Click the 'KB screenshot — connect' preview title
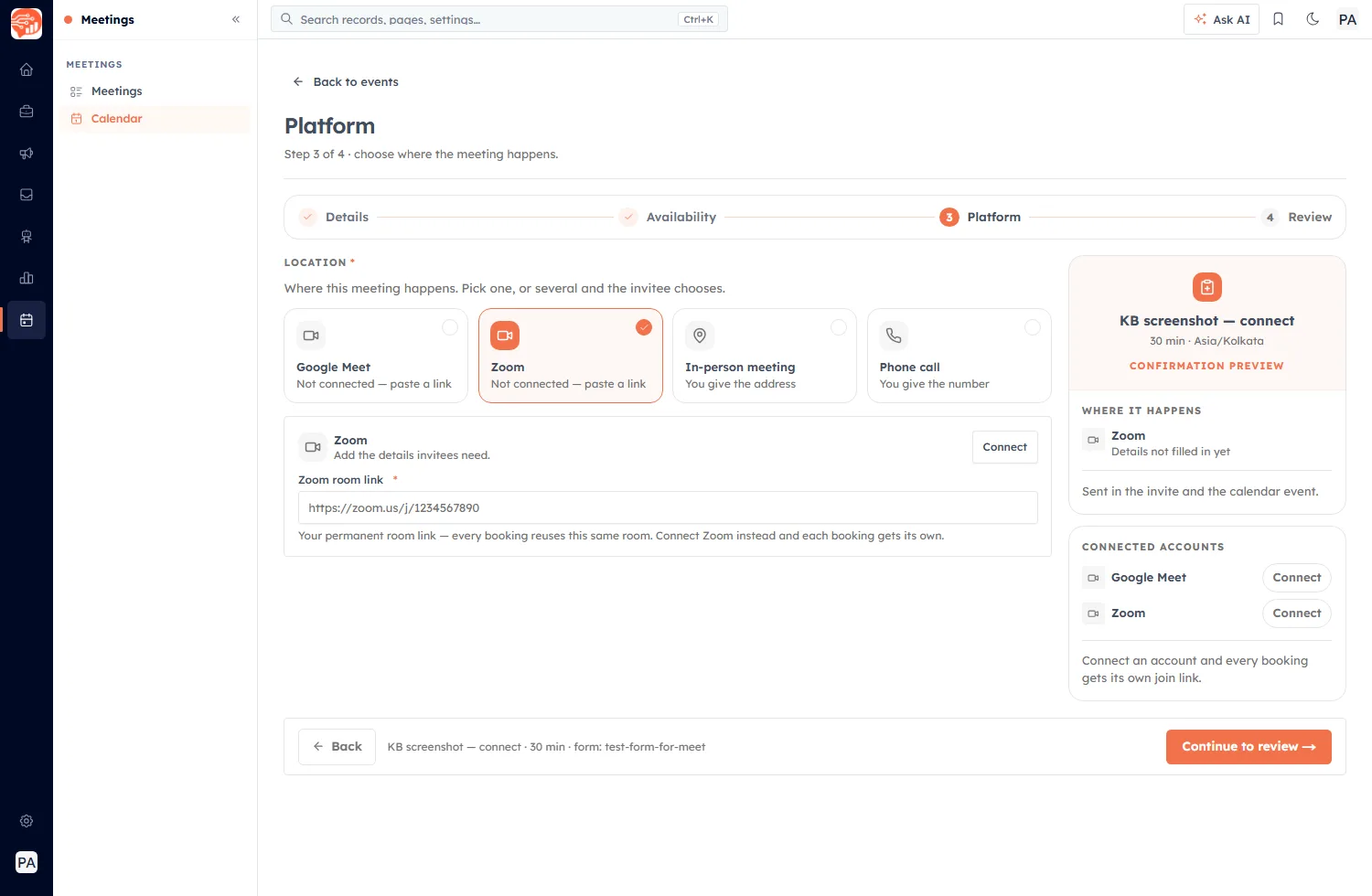1372x896 pixels. click(x=1207, y=321)
